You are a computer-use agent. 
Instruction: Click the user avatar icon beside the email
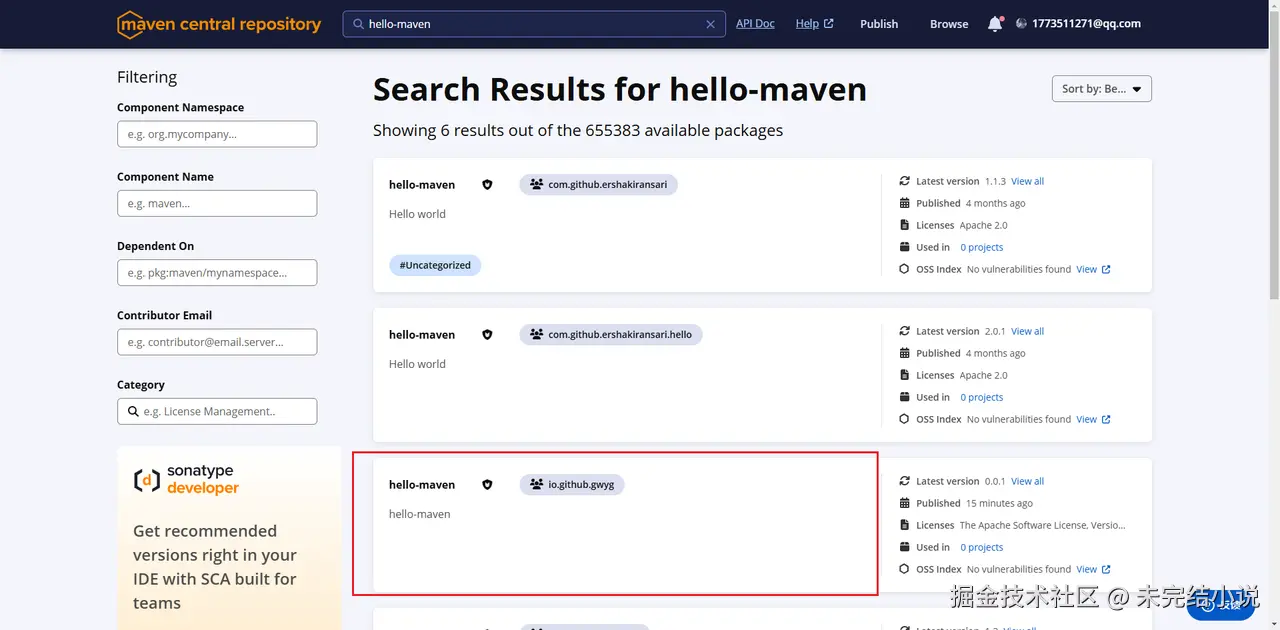pos(1022,24)
